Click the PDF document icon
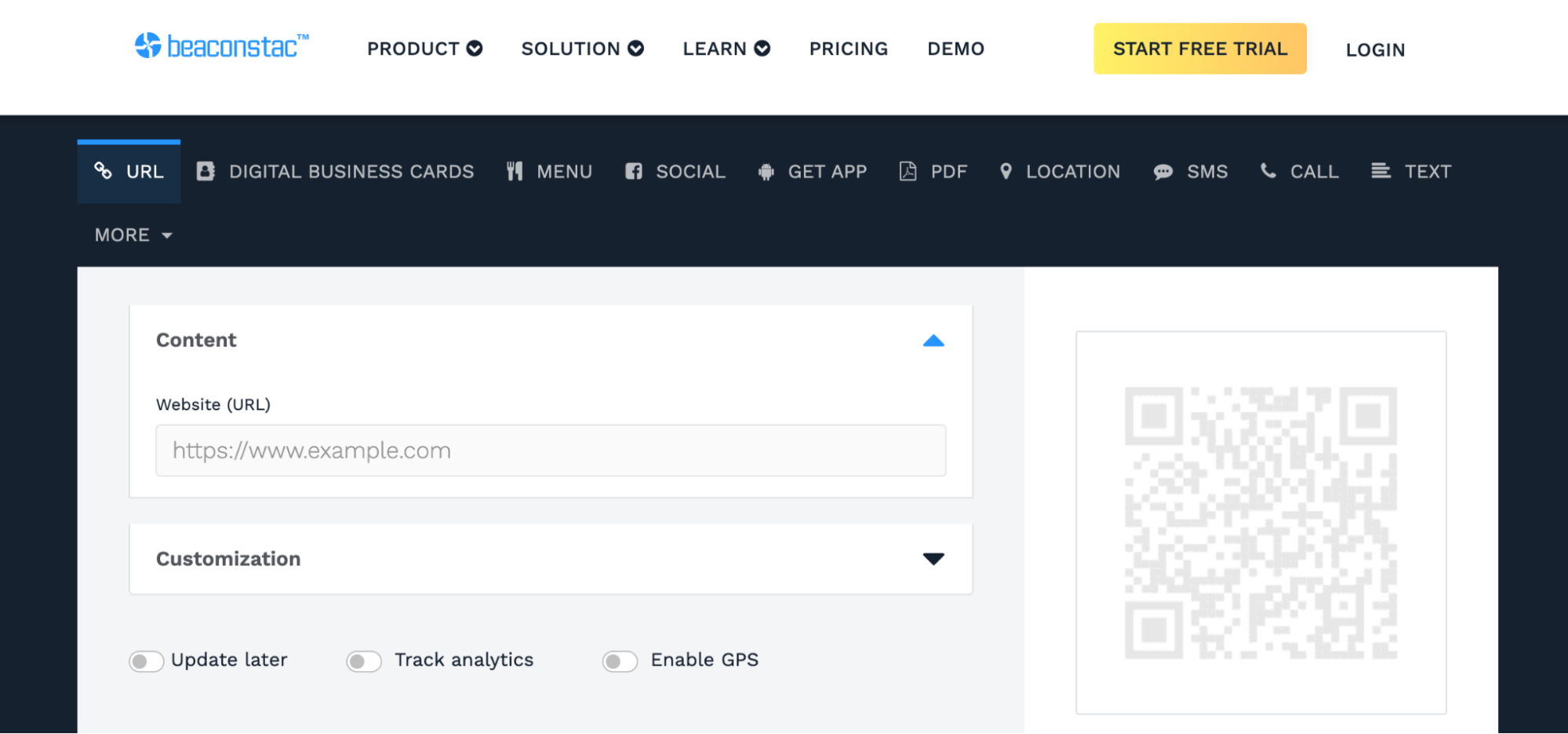The image size is (1568, 734). [908, 171]
